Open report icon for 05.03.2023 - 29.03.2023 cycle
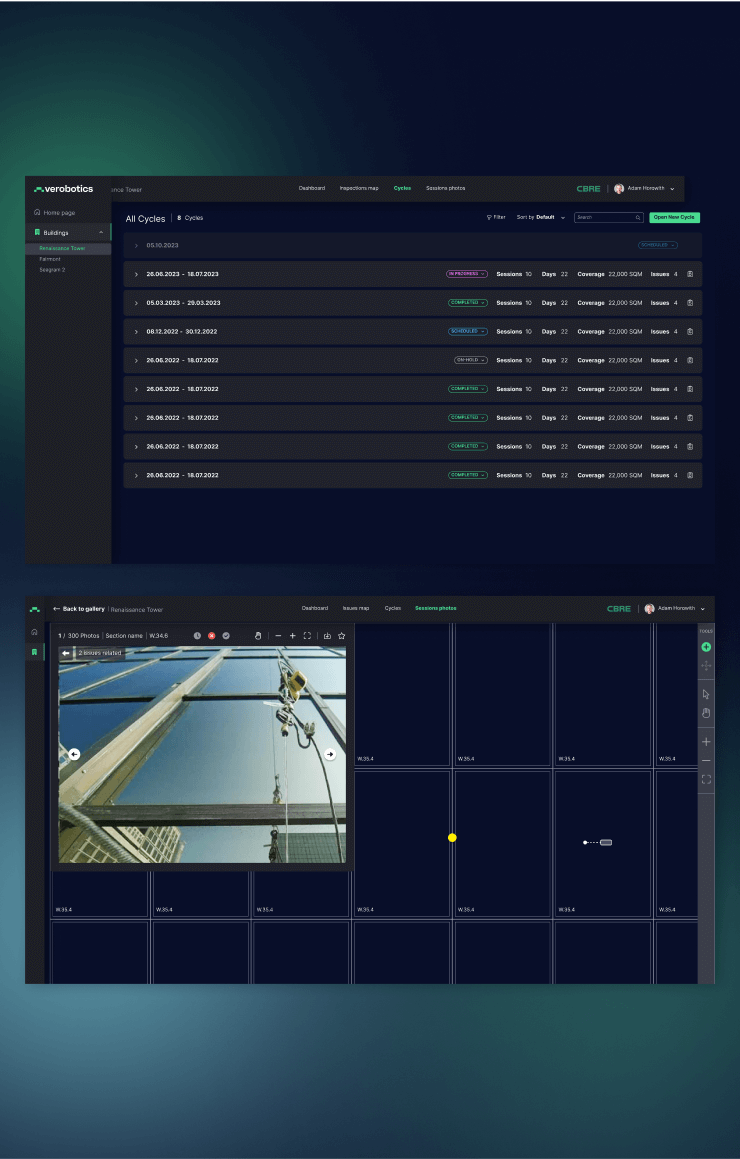This screenshot has width=740, height=1159. tap(690, 303)
